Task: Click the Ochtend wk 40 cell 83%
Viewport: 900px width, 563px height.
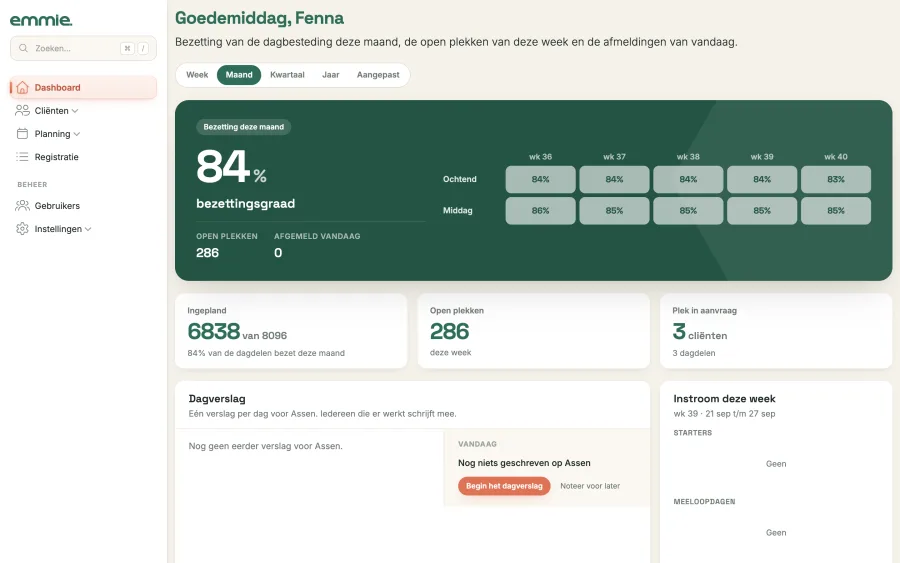Action: 836,179
